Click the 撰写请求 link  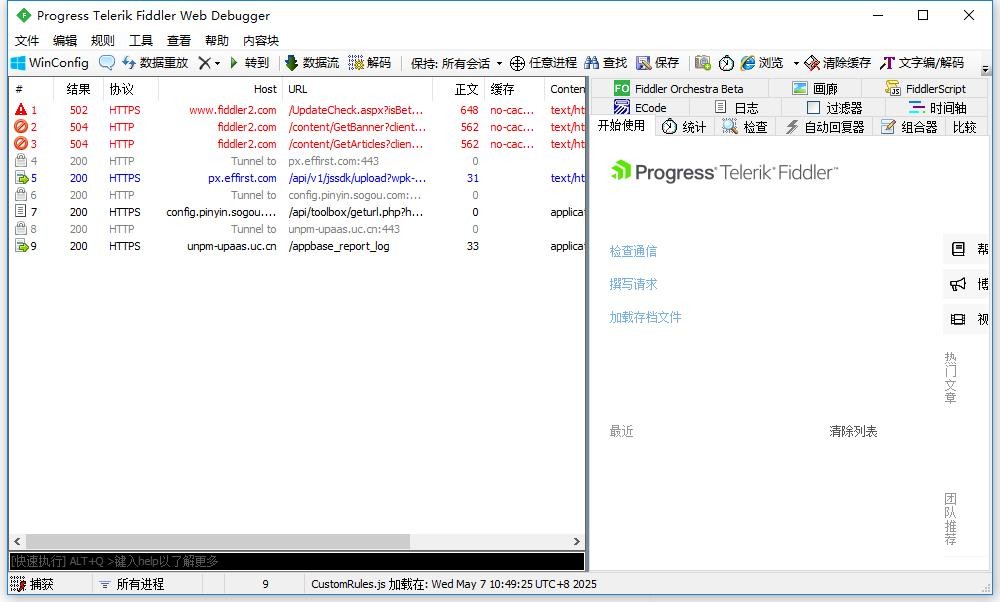(x=633, y=284)
